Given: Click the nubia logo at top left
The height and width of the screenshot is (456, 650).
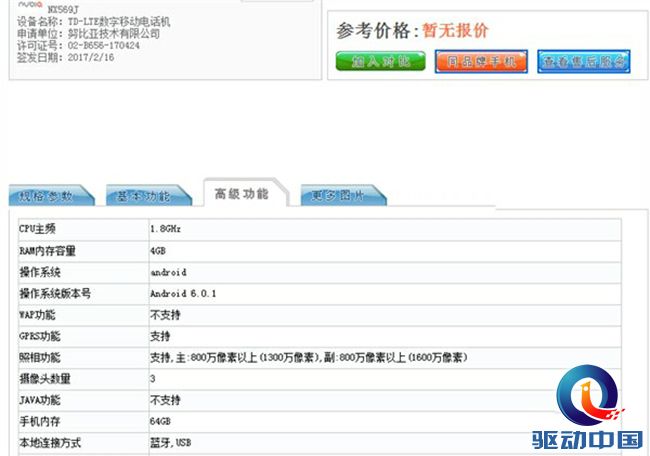Looking at the screenshot, I should pos(30,5).
